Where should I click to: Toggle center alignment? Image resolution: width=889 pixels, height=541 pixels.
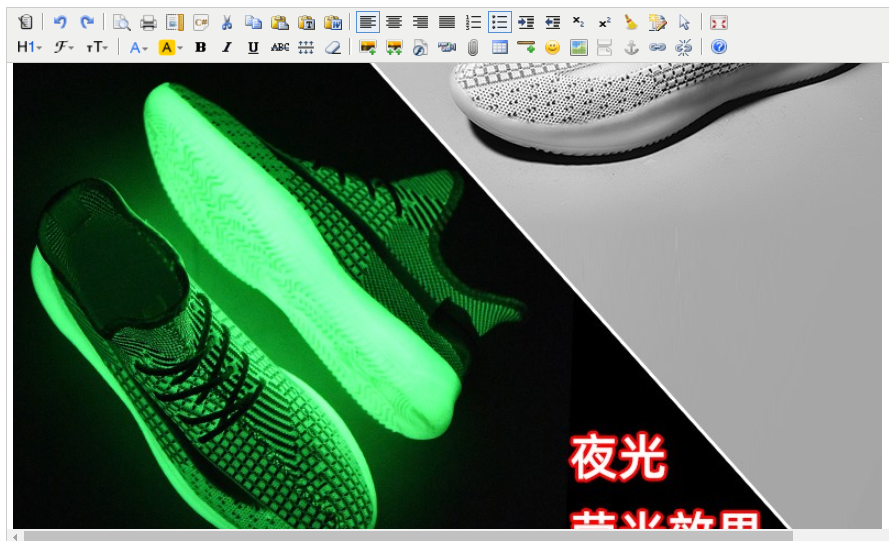point(394,22)
